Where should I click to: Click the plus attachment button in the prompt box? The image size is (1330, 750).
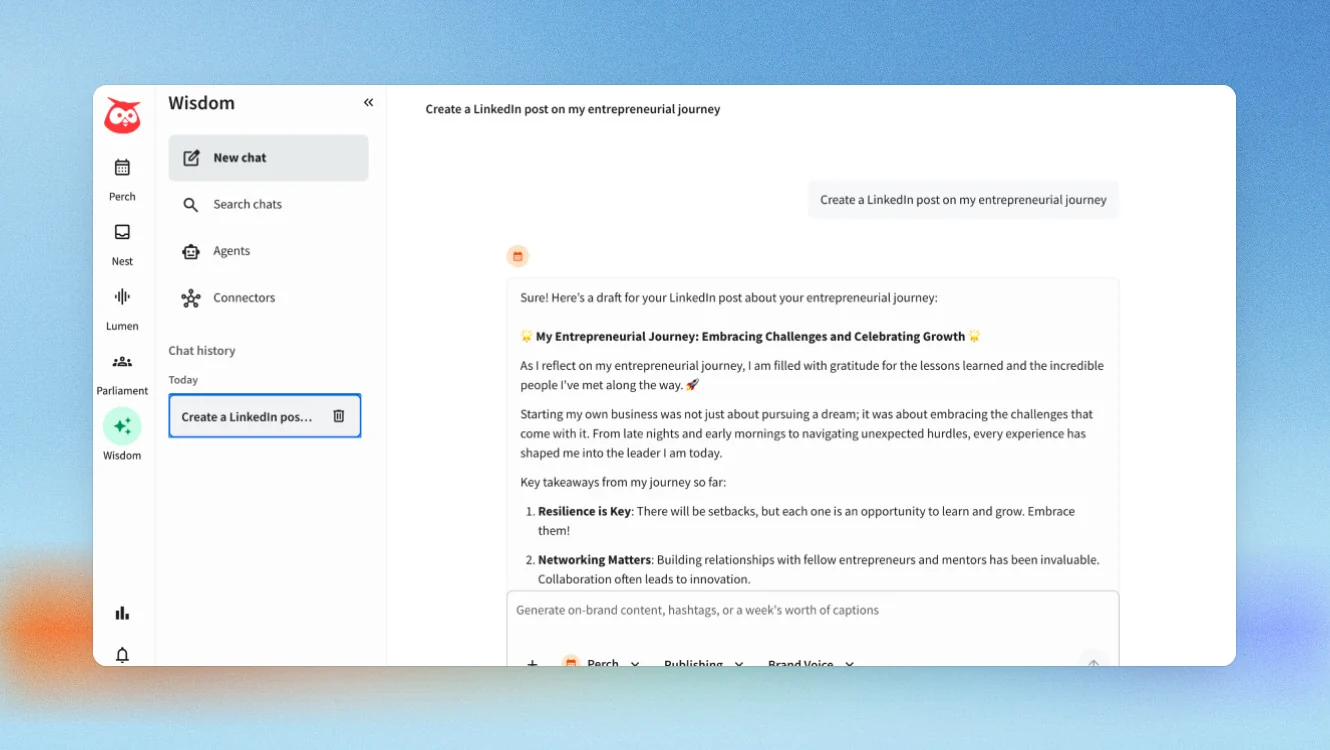click(532, 662)
